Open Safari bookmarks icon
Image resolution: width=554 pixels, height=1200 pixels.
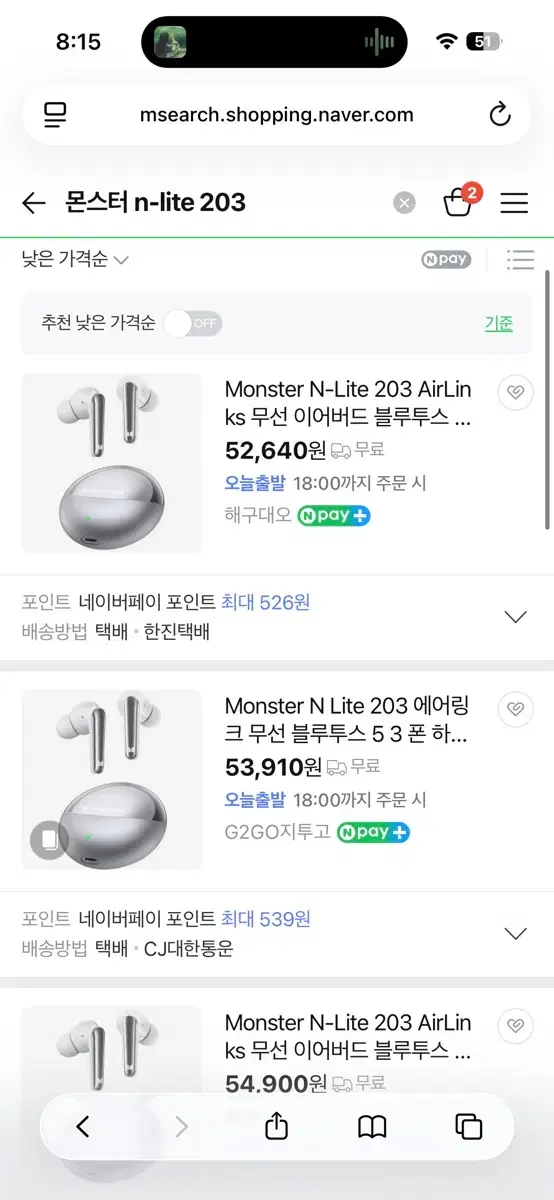click(372, 1127)
